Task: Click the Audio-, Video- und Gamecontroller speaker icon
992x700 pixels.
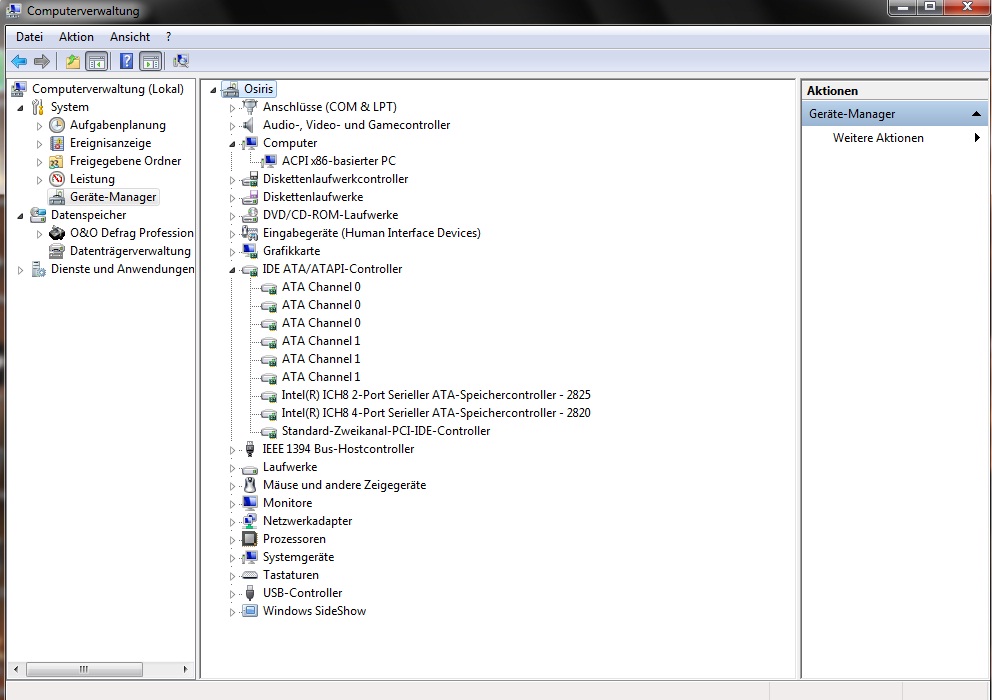Action: click(249, 125)
